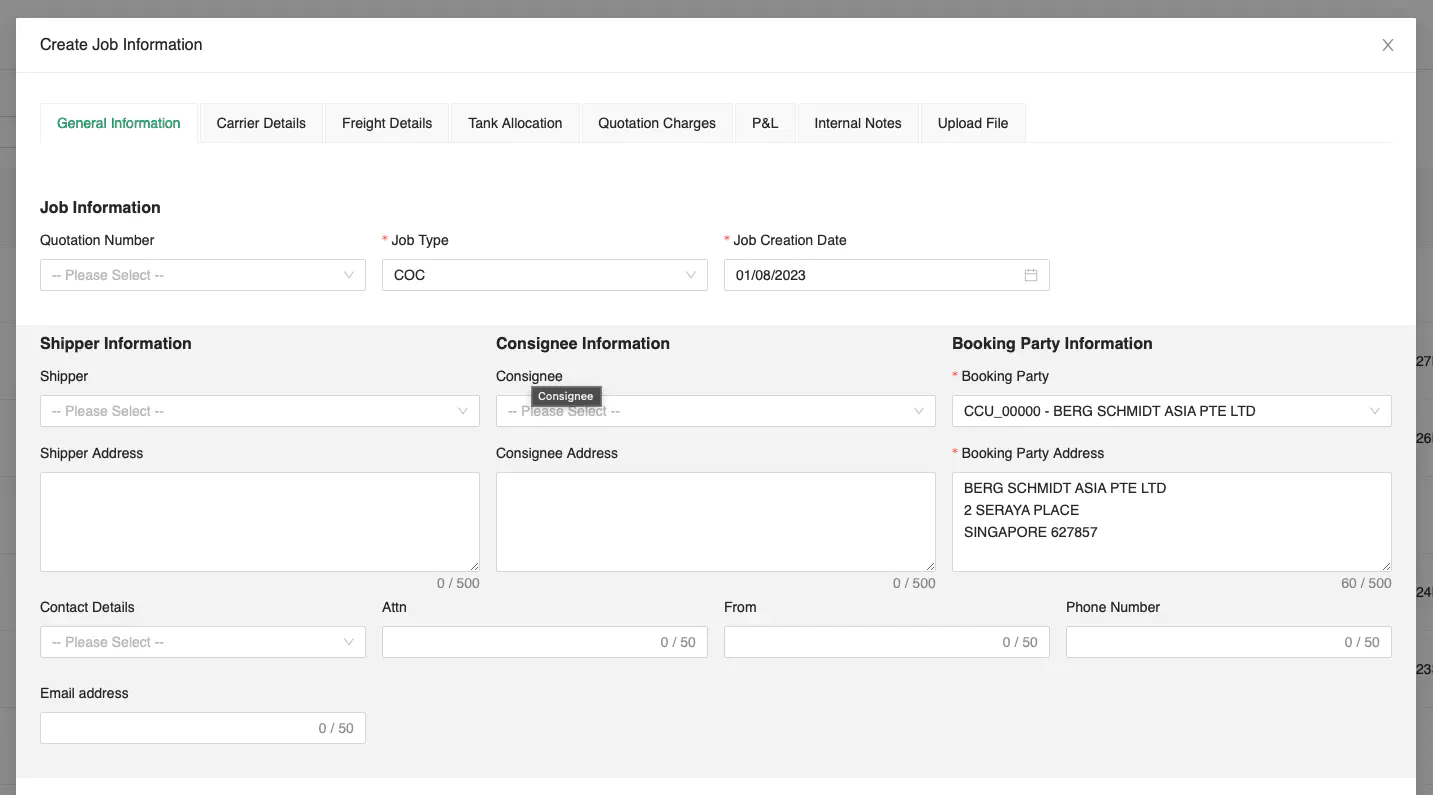This screenshot has width=1433, height=795.
Task: Select the Booking Party combo box
Action: pyautogui.click(x=1170, y=411)
